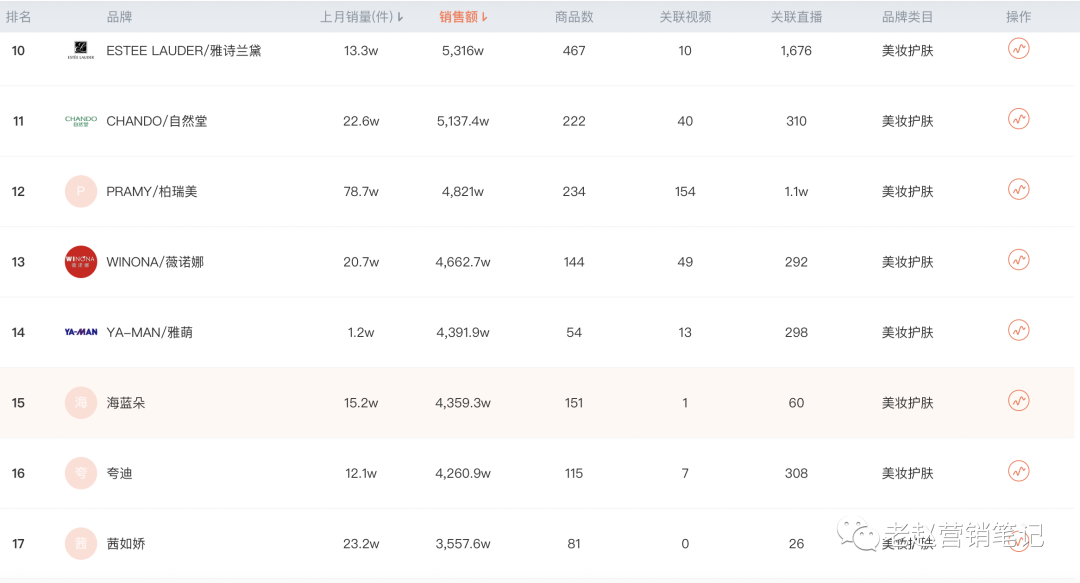Open trend chart icon for WINONA row
1080x583 pixels.
[1019, 260]
